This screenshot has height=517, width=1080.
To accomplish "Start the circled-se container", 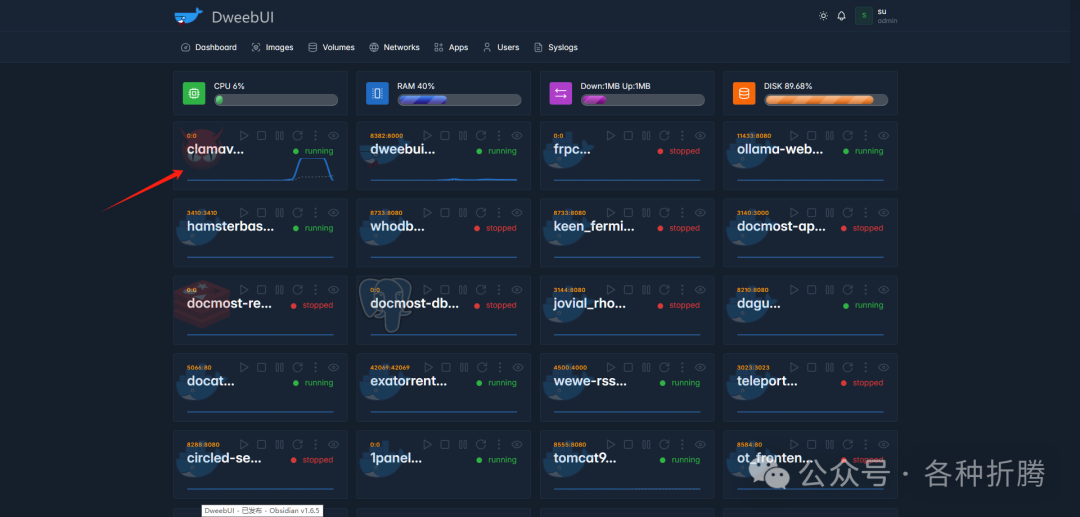I will tap(244, 445).
